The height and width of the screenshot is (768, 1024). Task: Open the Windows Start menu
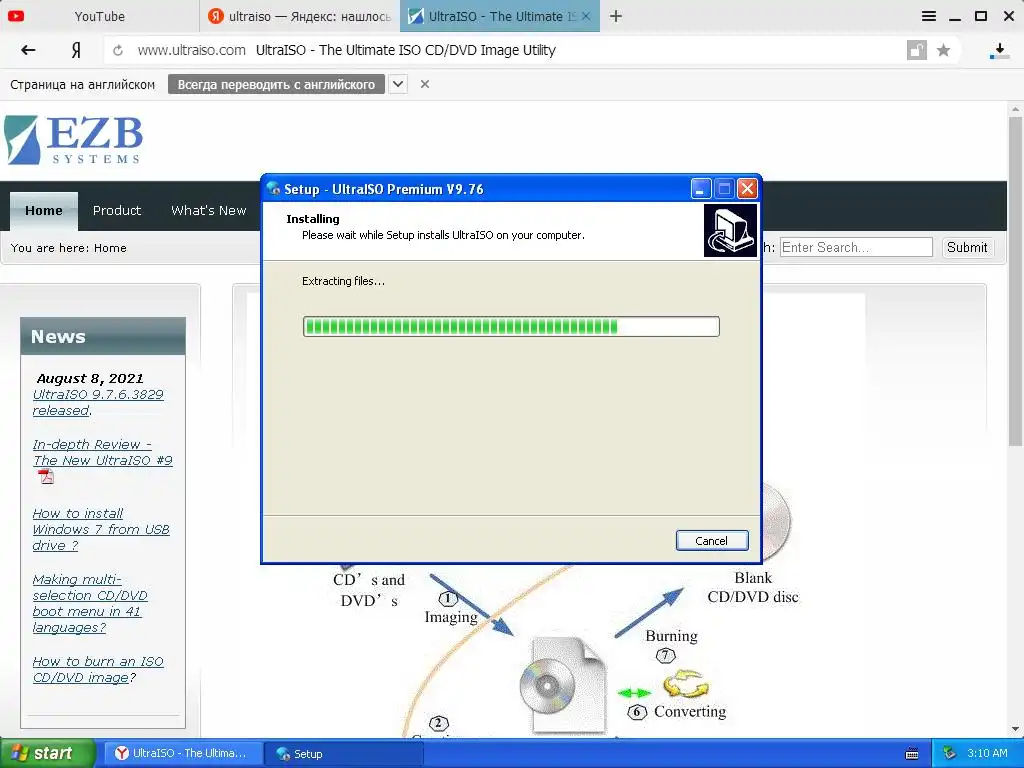[47, 753]
